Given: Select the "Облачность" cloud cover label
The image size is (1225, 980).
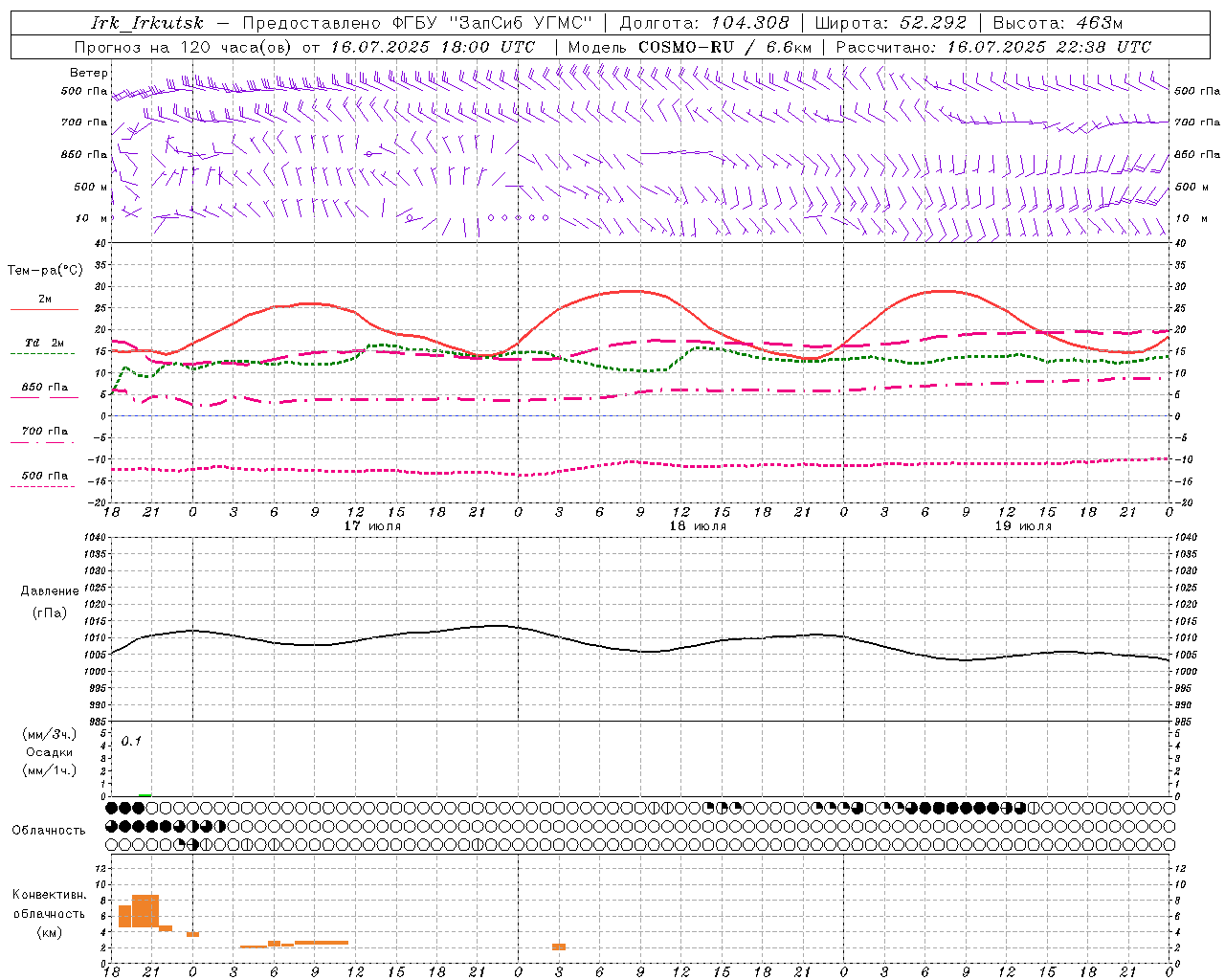Looking at the screenshot, I should (49, 830).
